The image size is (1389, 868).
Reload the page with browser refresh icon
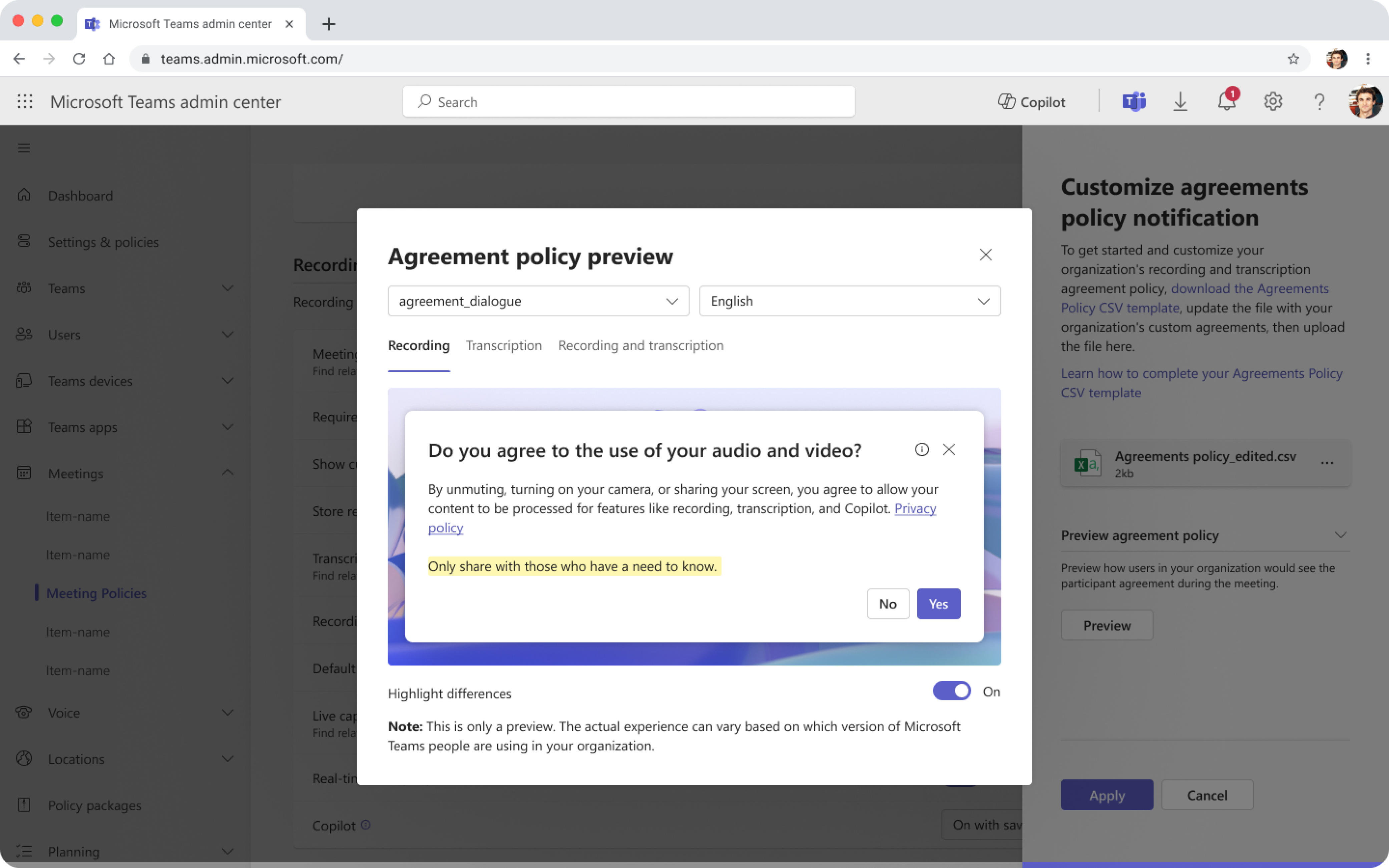pos(79,59)
